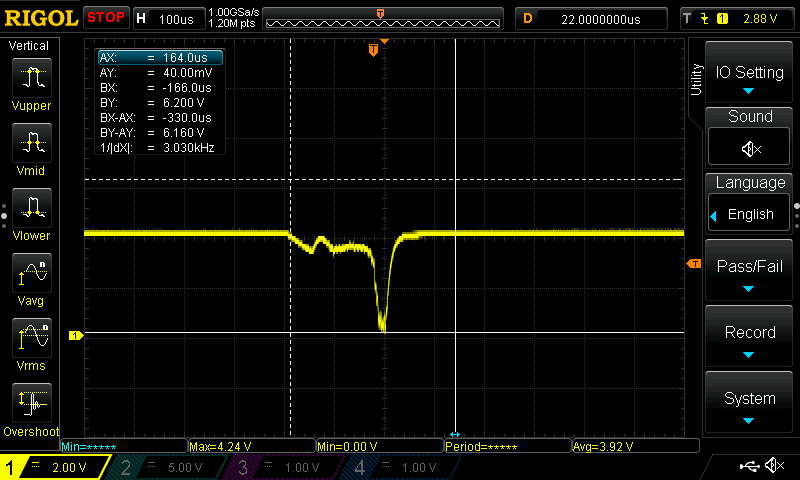Click the trigger level T marker on right edge
800x480 pixels.
point(693,264)
